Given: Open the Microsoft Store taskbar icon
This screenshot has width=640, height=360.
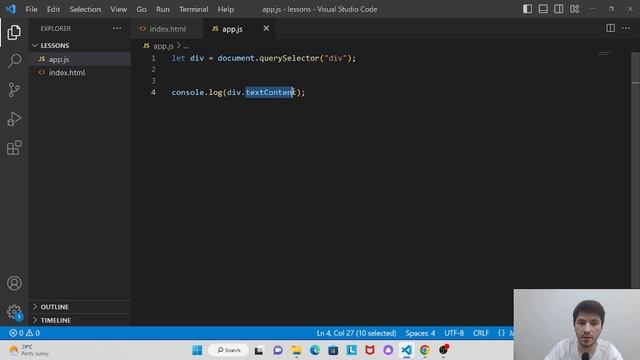Looking at the screenshot, I should (333, 350).
